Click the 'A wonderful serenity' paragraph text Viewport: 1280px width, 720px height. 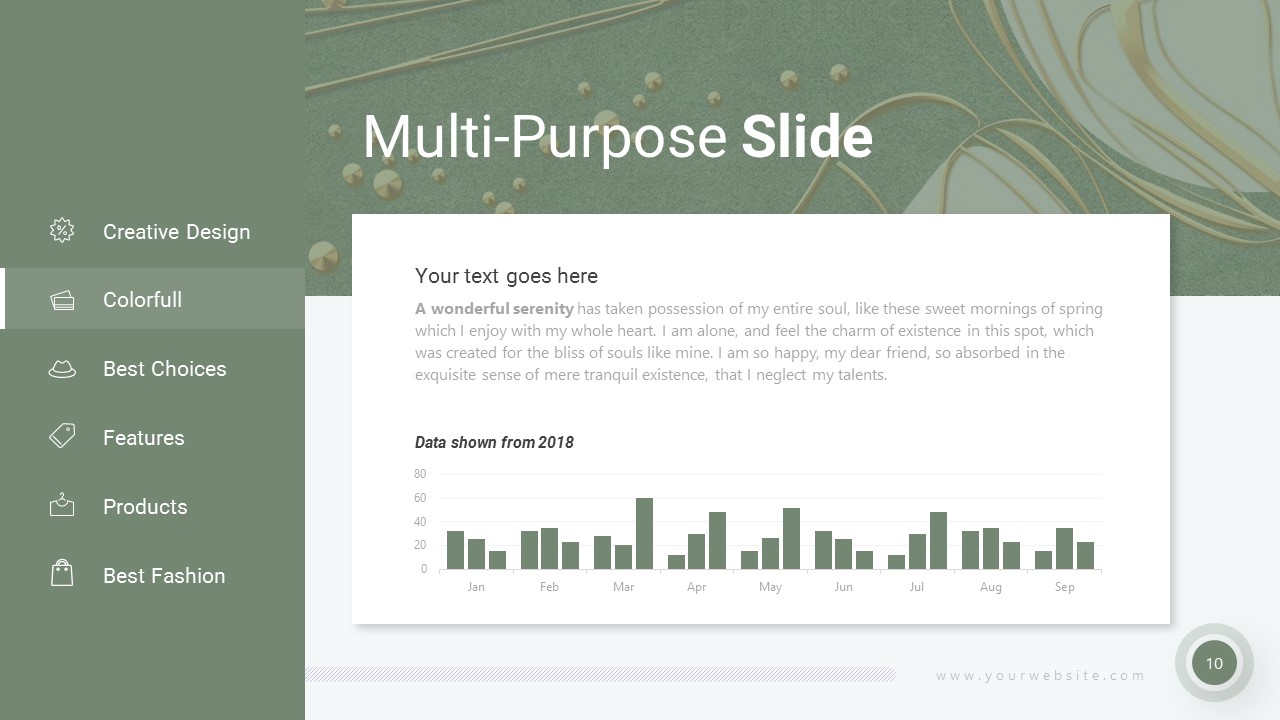758,342
